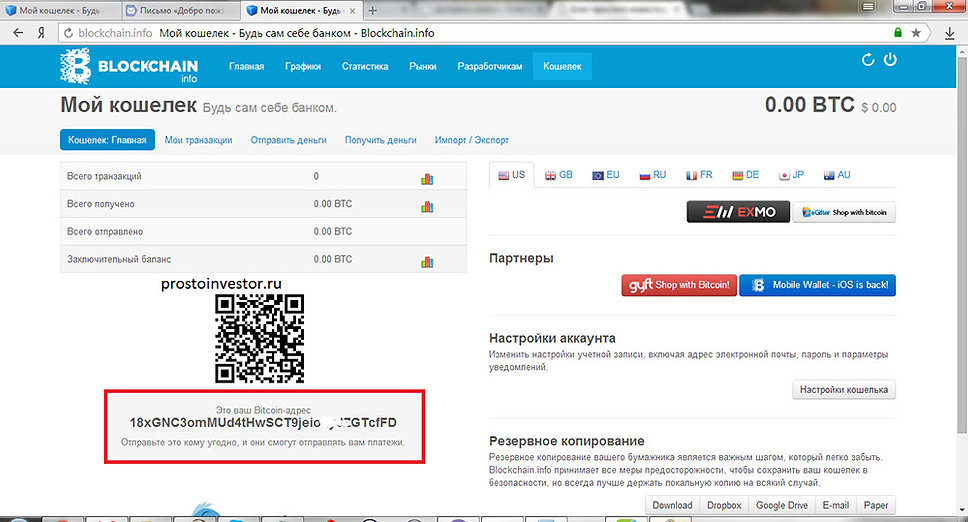Open Настройки кошелька button
The width and height of the screenshot is (968, 522).
844,390
